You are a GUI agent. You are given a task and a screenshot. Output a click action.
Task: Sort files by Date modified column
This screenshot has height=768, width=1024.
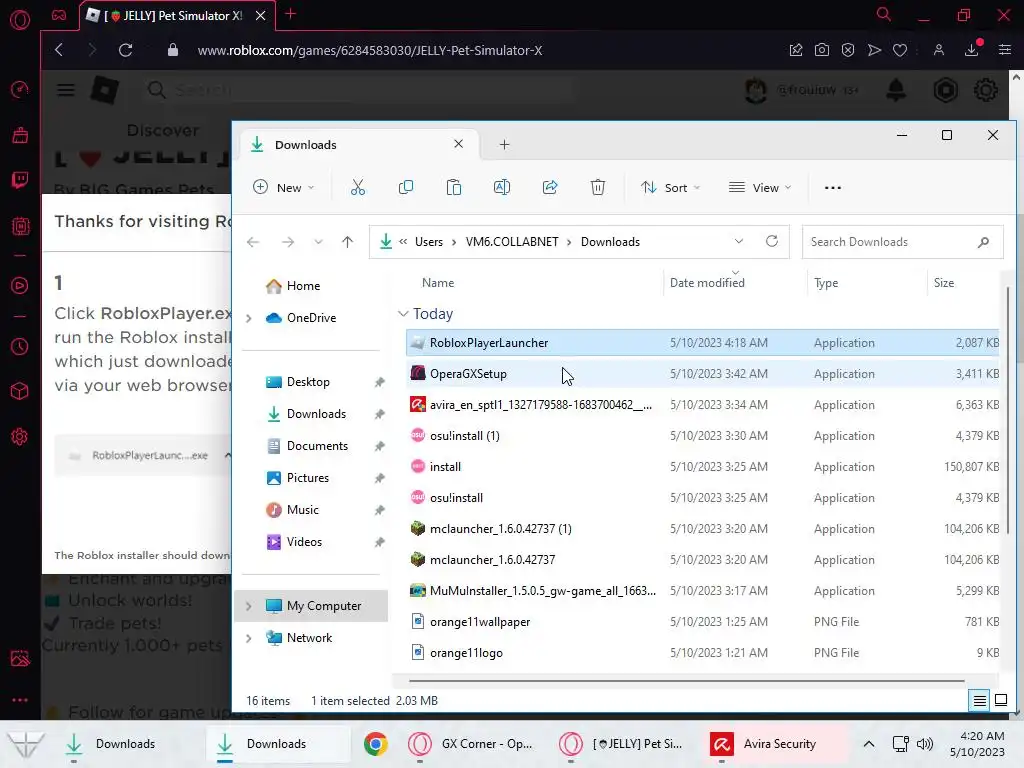(x=707, y=283)
